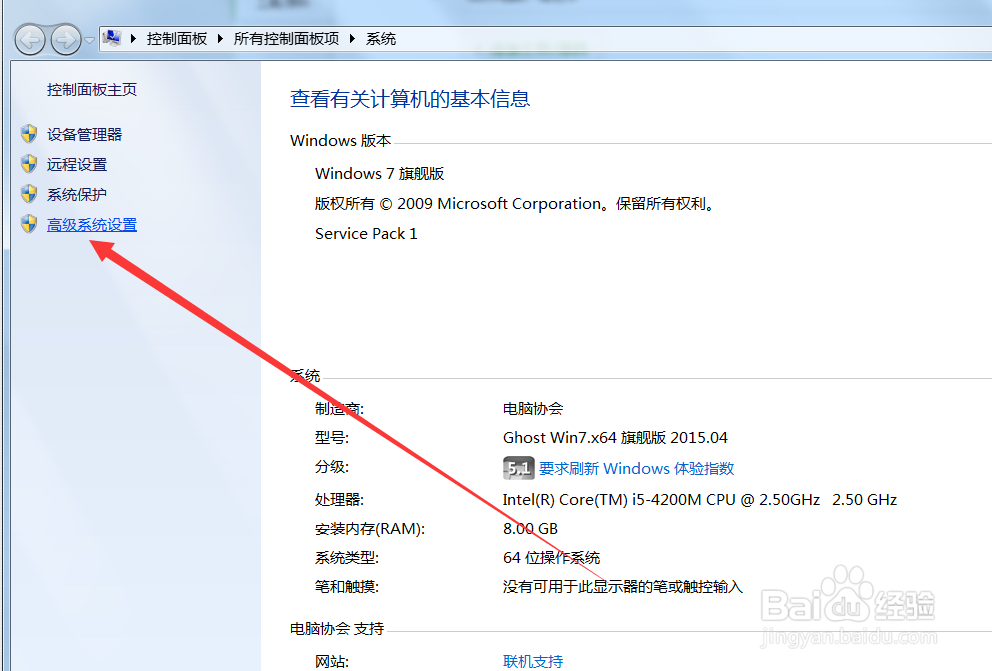This screenshot has height=671, width=992.
Task: Click the shield icon beside 系统保护
Action: (x=28, y=193)
